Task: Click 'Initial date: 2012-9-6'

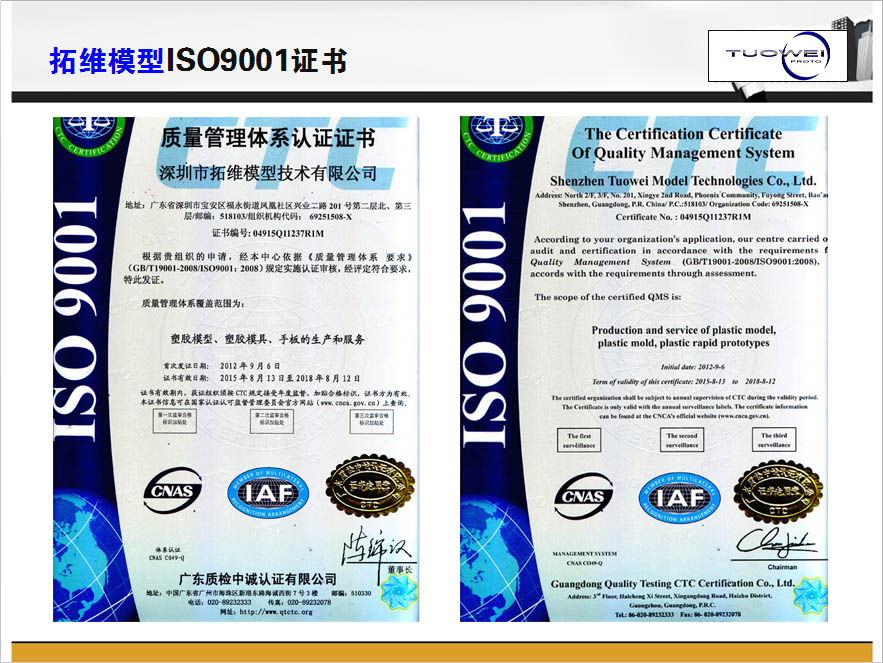Action: tap(693, 367)
